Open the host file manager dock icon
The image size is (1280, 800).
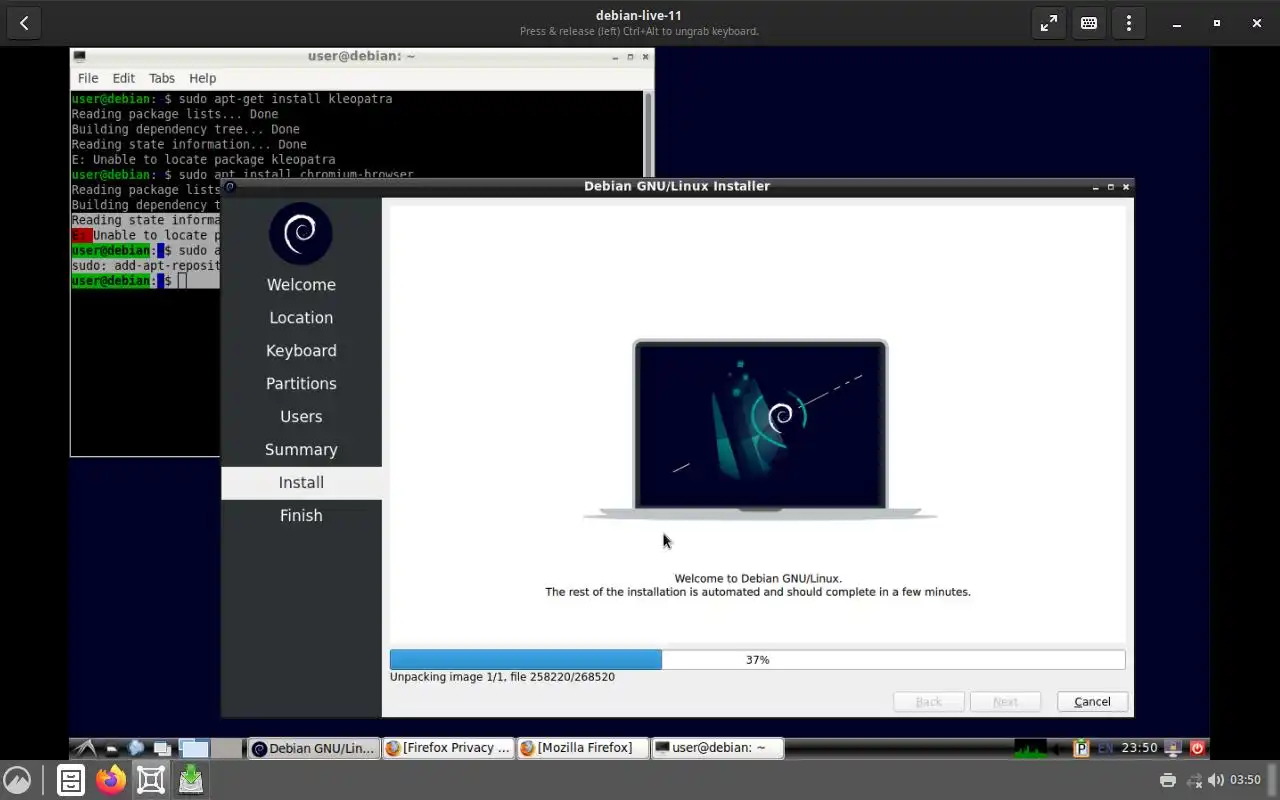71,780
